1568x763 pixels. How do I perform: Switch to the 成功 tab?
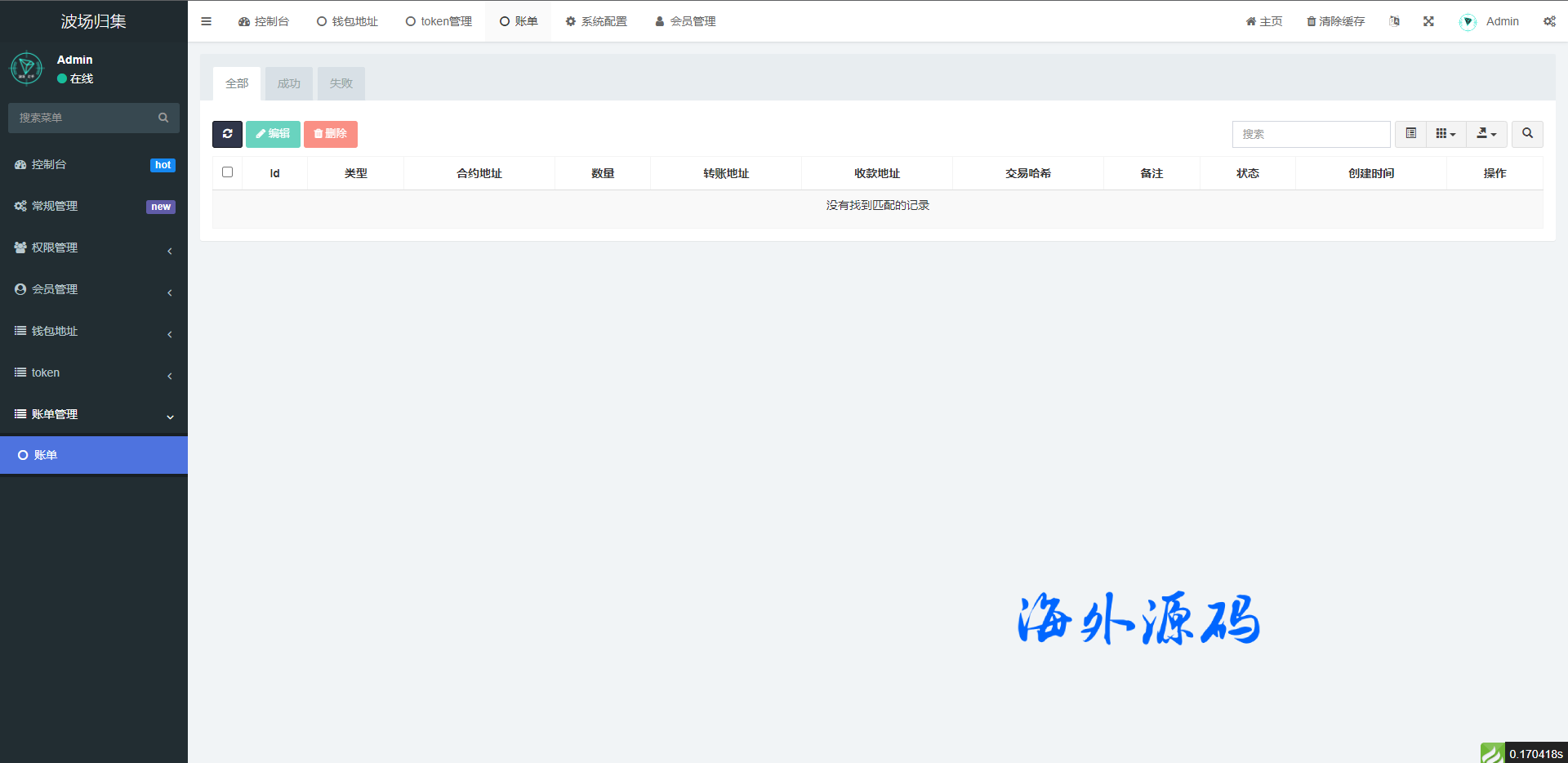pyautogui.click(x=288, y=83)
